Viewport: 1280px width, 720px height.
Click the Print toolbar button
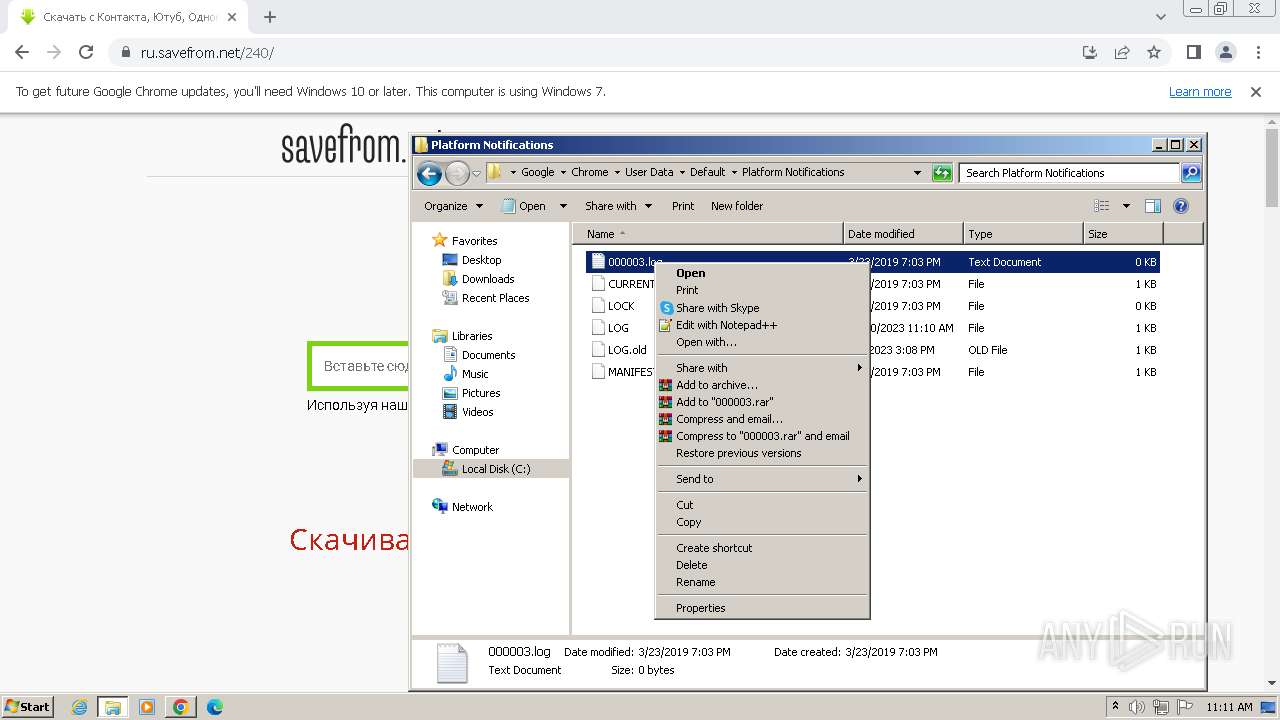click(x=683, y=206)
